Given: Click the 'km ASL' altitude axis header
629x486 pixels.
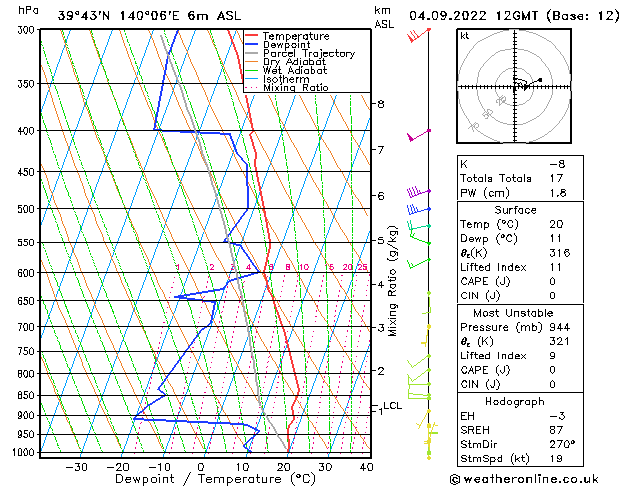Looking at the screenshot, I should (384, 17).
